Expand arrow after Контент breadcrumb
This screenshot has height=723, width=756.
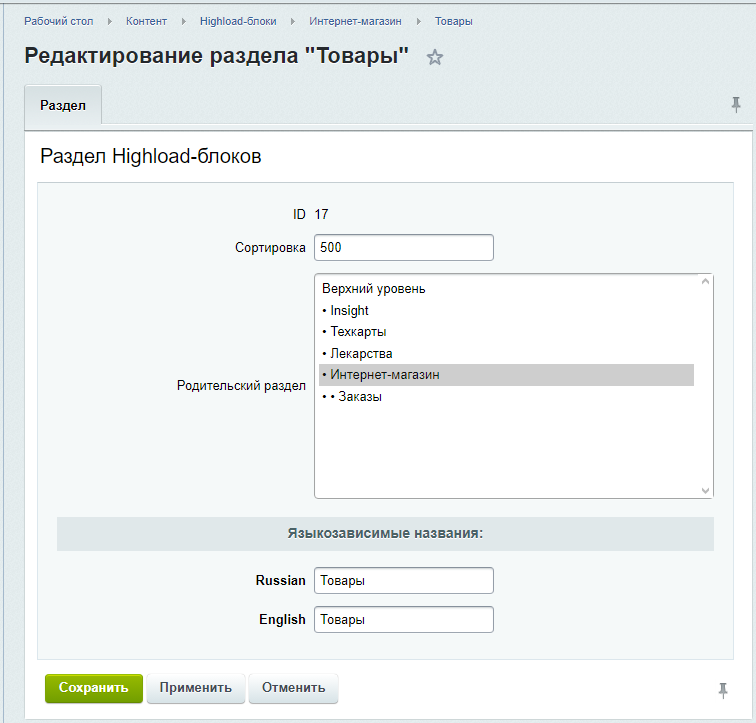click(183, 22)
